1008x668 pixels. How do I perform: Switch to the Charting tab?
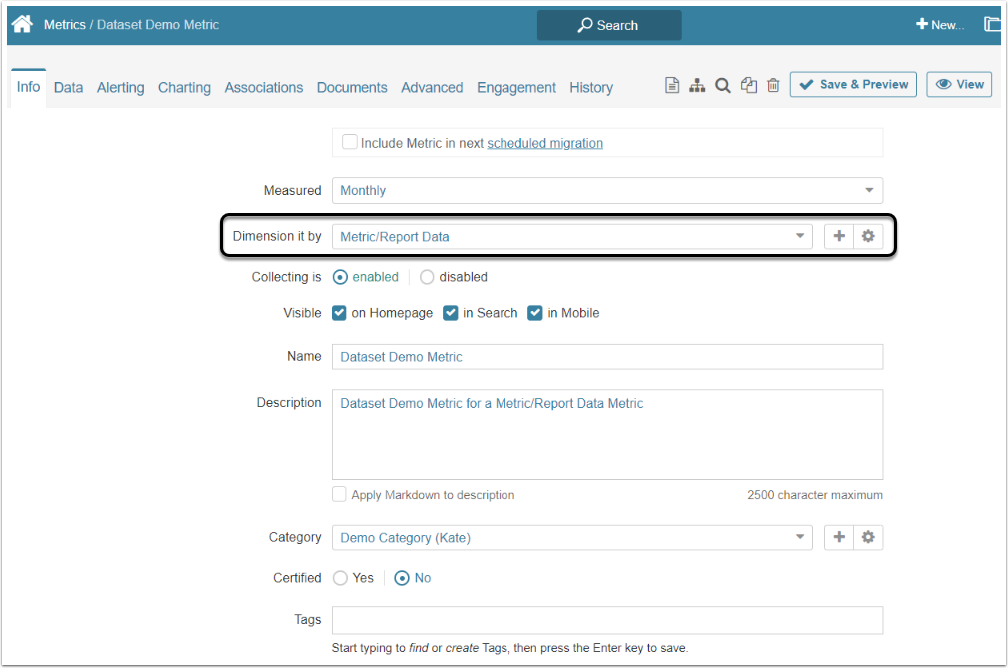(x=184, y=87)
